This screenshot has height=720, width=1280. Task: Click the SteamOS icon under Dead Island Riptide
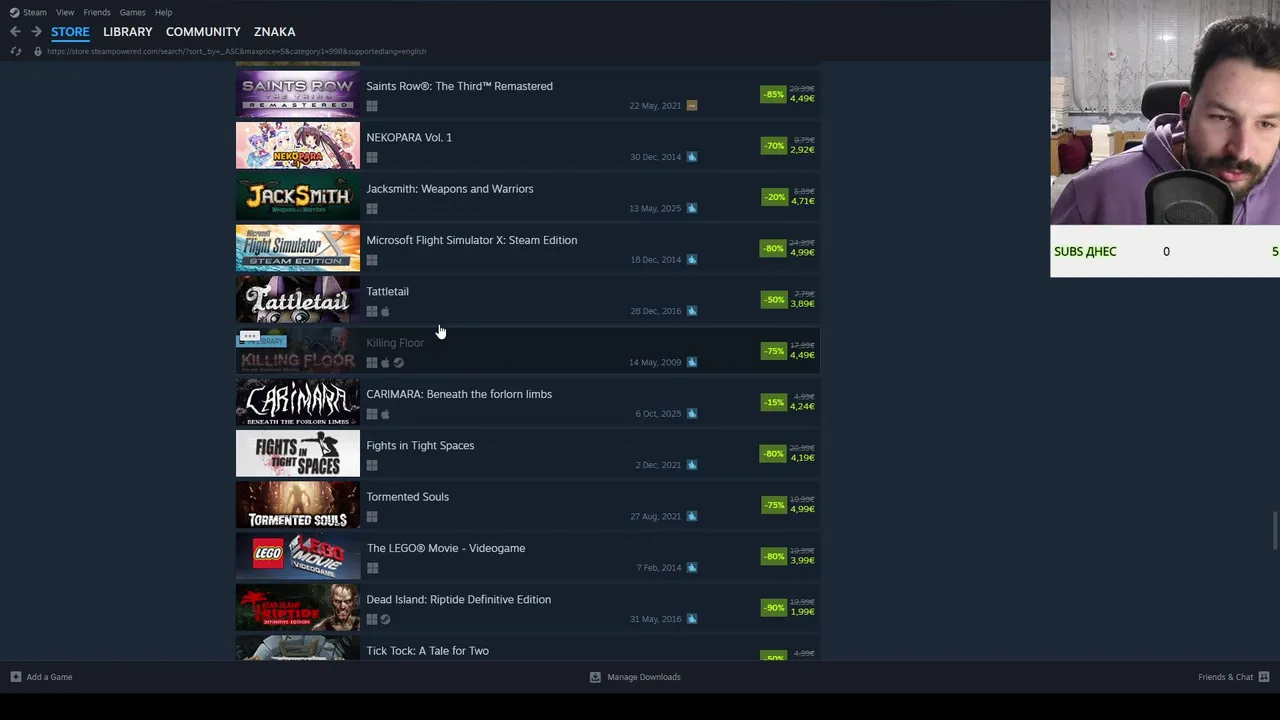coord(385,619)
